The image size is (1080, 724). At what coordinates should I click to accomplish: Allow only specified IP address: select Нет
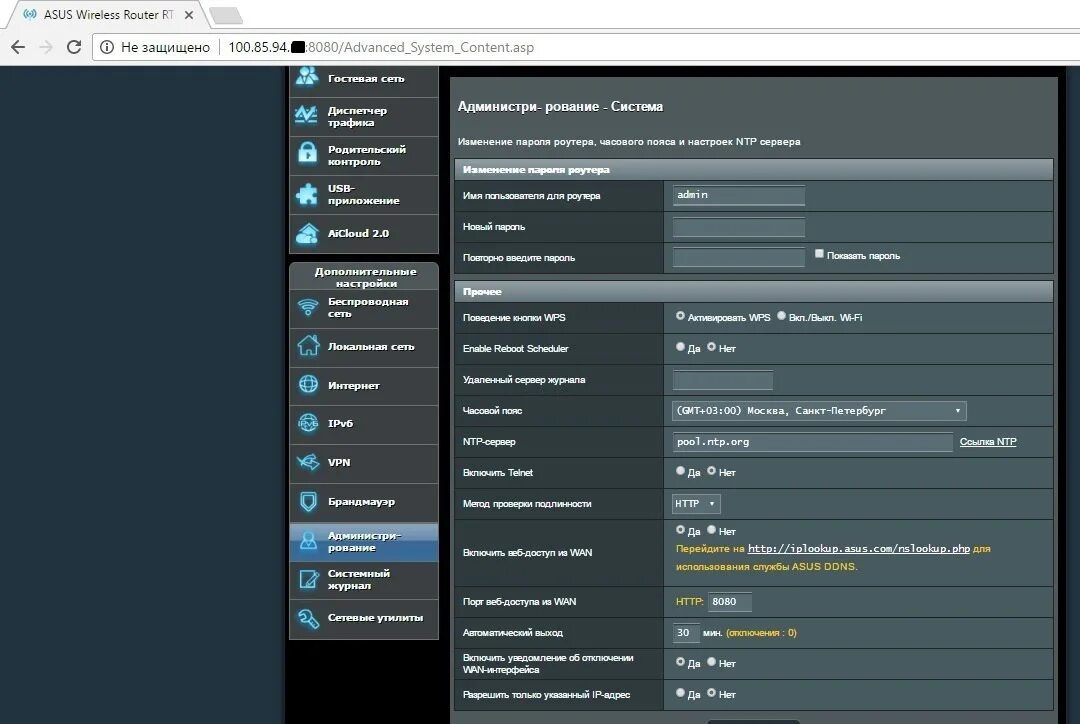tap(712, 693)
